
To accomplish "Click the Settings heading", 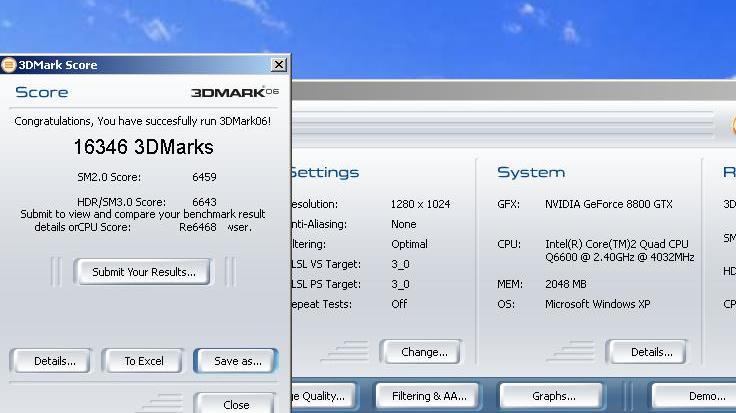I will tap(325, 172).
